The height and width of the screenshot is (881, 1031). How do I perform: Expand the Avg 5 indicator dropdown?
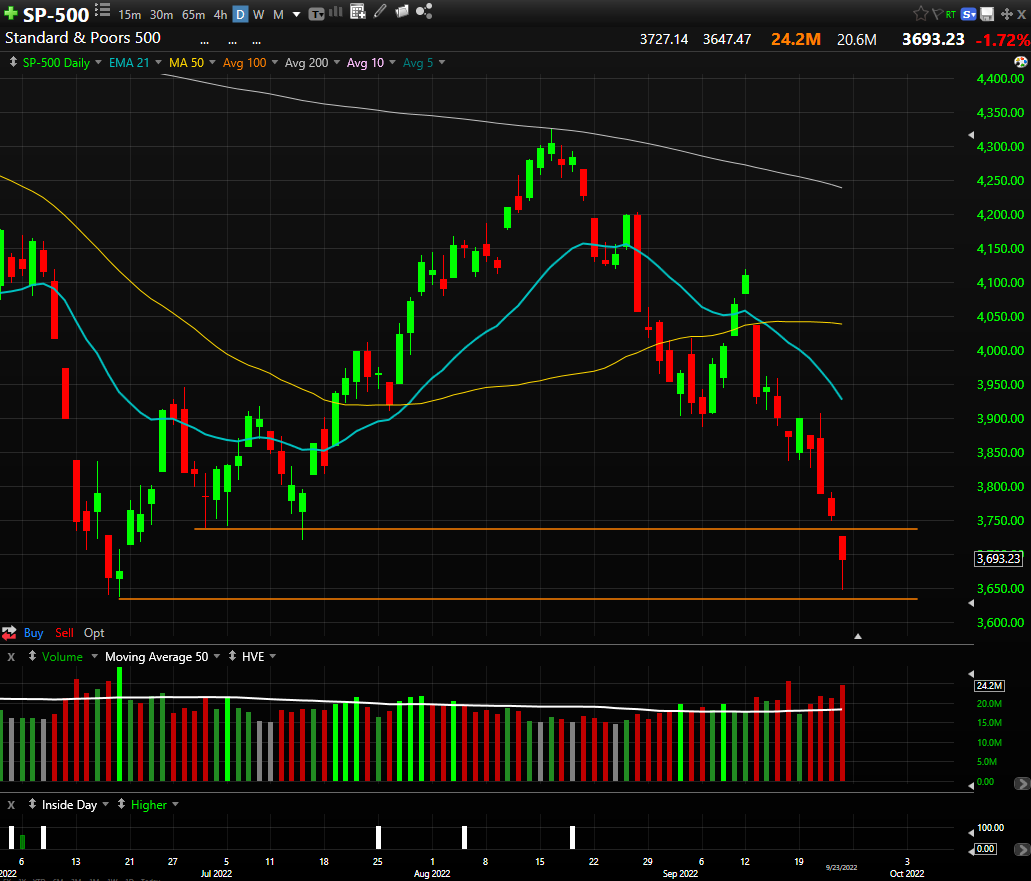pos(442,62)
